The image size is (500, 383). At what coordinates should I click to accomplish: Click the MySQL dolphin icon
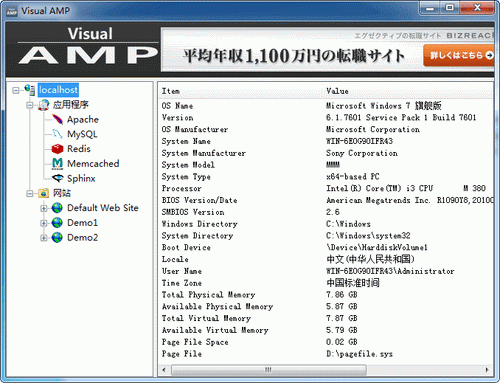coord(57,134)
